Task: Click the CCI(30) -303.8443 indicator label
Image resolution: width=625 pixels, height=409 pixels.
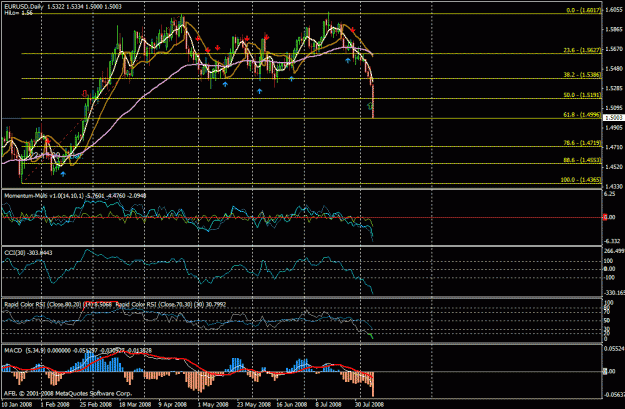Action: [28, 253]
